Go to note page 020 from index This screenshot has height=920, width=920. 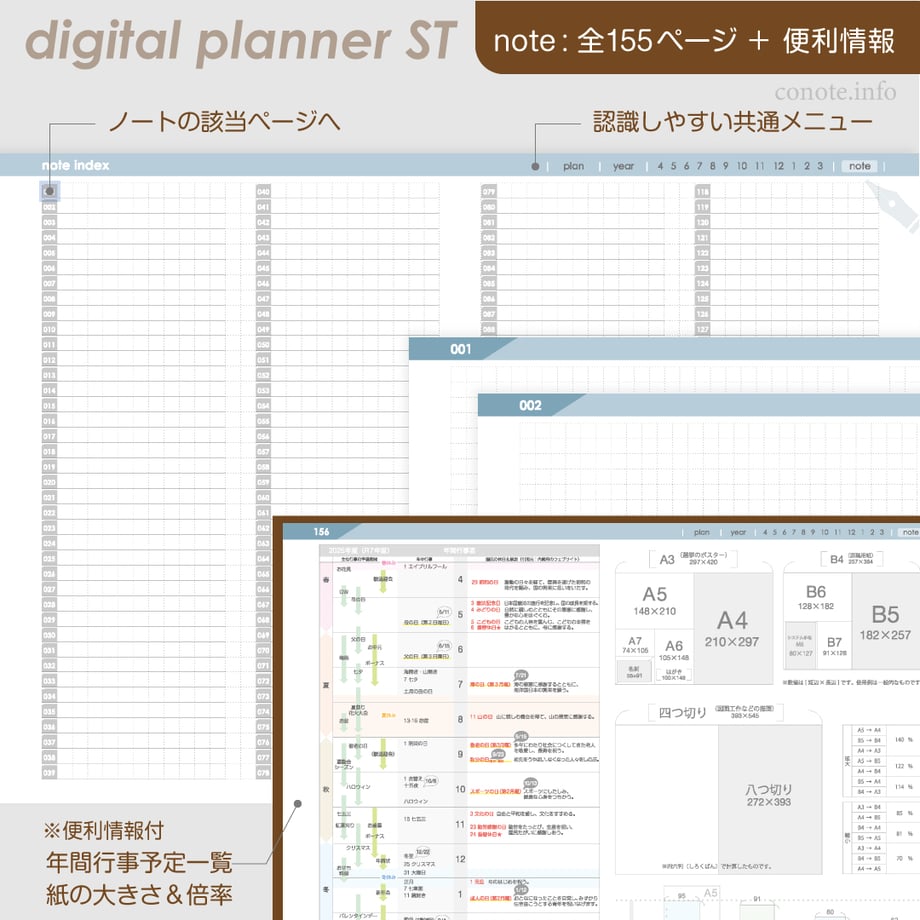(x=49, y=482)
